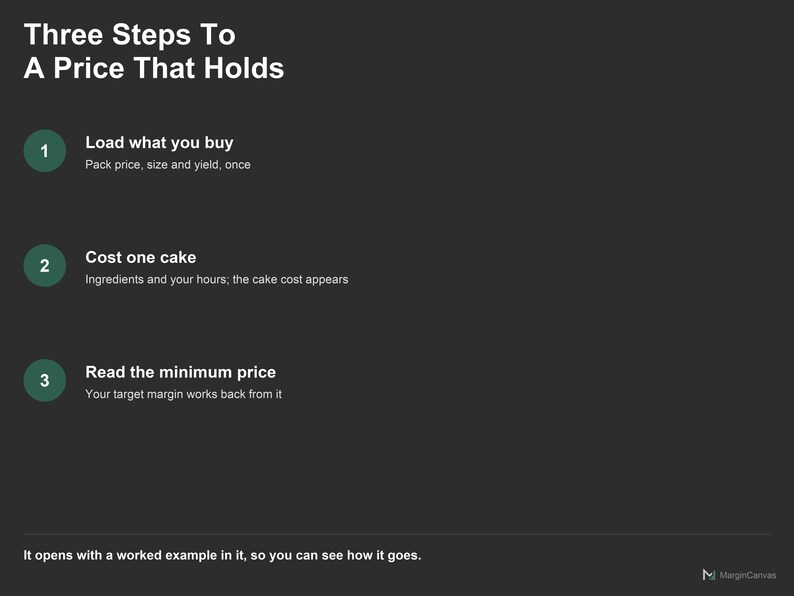
Task: Select "Pack price, size and yield, once" text
Action: pos(168,165)
